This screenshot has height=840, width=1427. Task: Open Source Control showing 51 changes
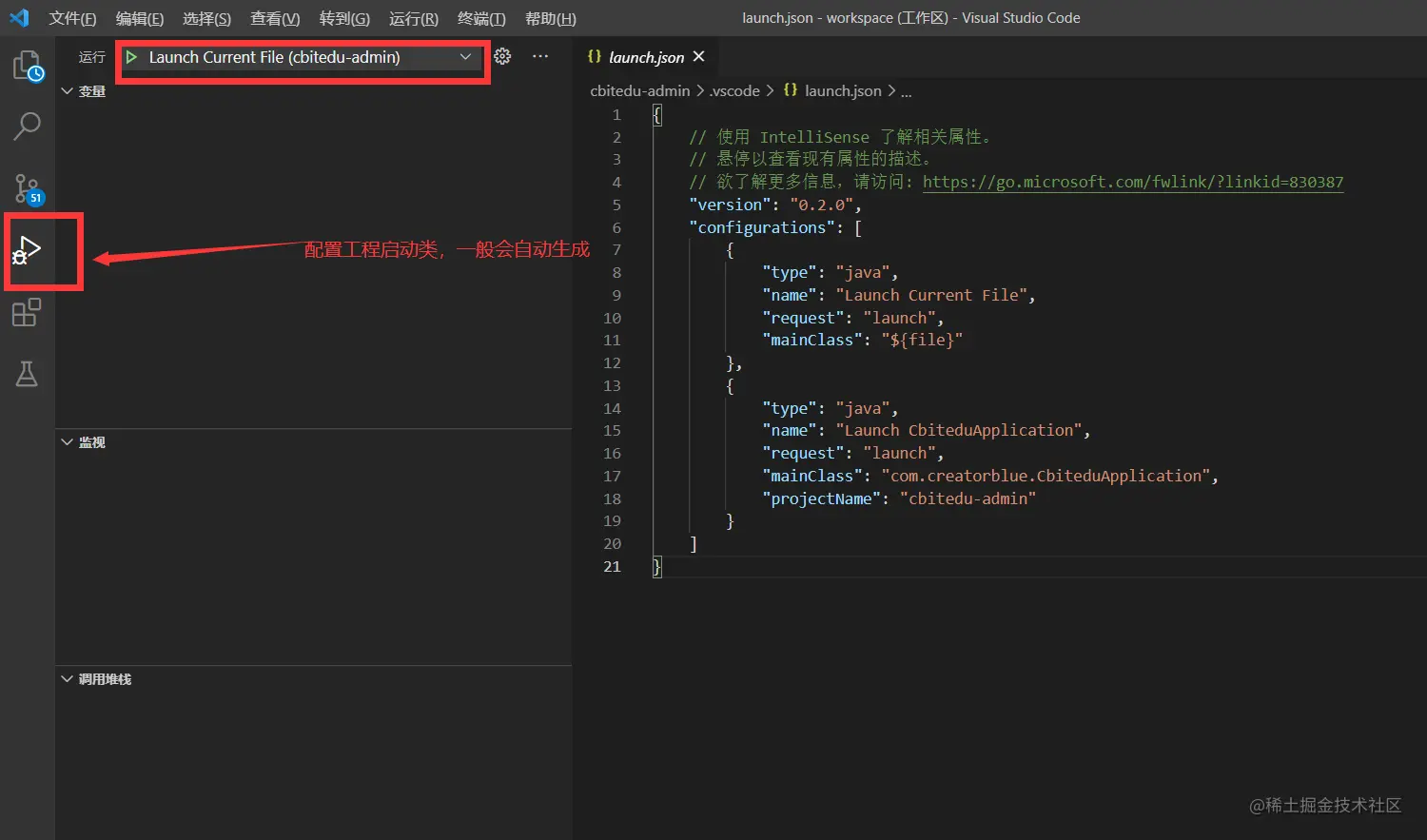(x=26, y=187)
